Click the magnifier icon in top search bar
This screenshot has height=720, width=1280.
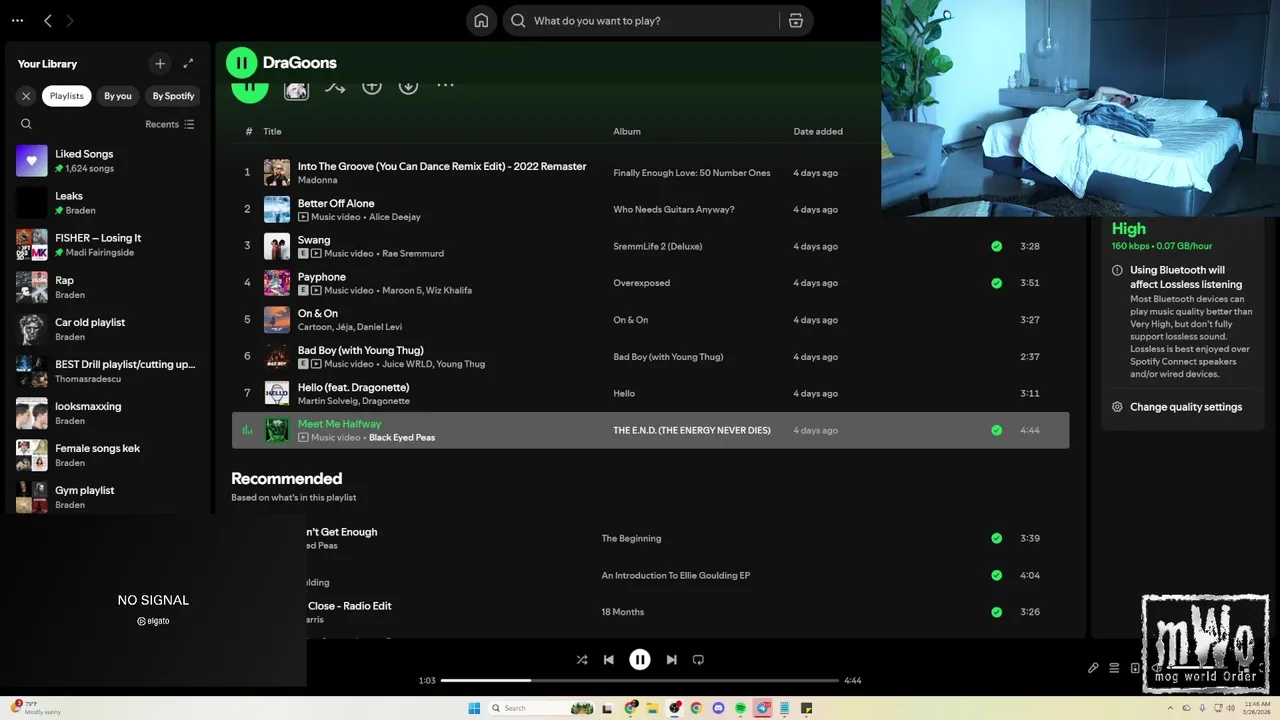tap(518, 20)
